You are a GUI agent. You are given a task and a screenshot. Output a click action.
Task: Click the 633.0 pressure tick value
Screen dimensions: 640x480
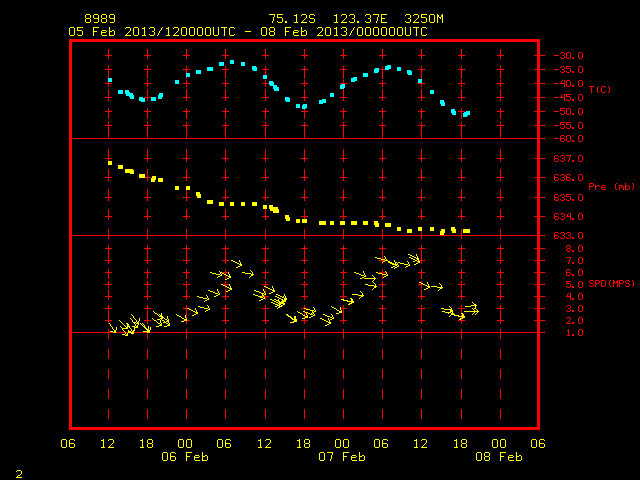pos(568,236)
